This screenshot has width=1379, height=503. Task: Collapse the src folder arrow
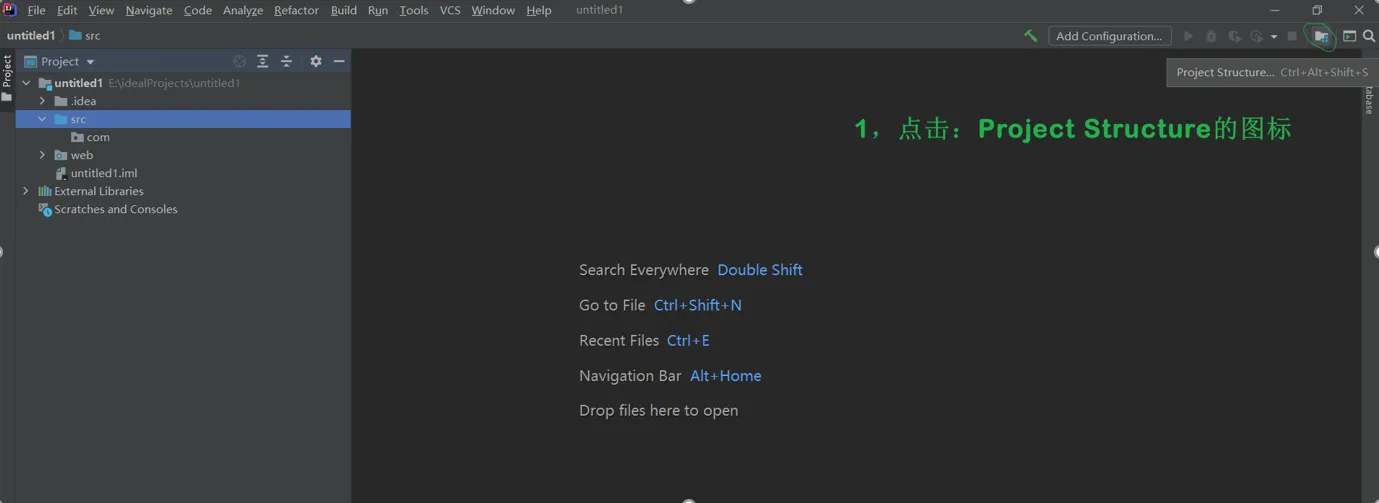[x=42, y=119]
